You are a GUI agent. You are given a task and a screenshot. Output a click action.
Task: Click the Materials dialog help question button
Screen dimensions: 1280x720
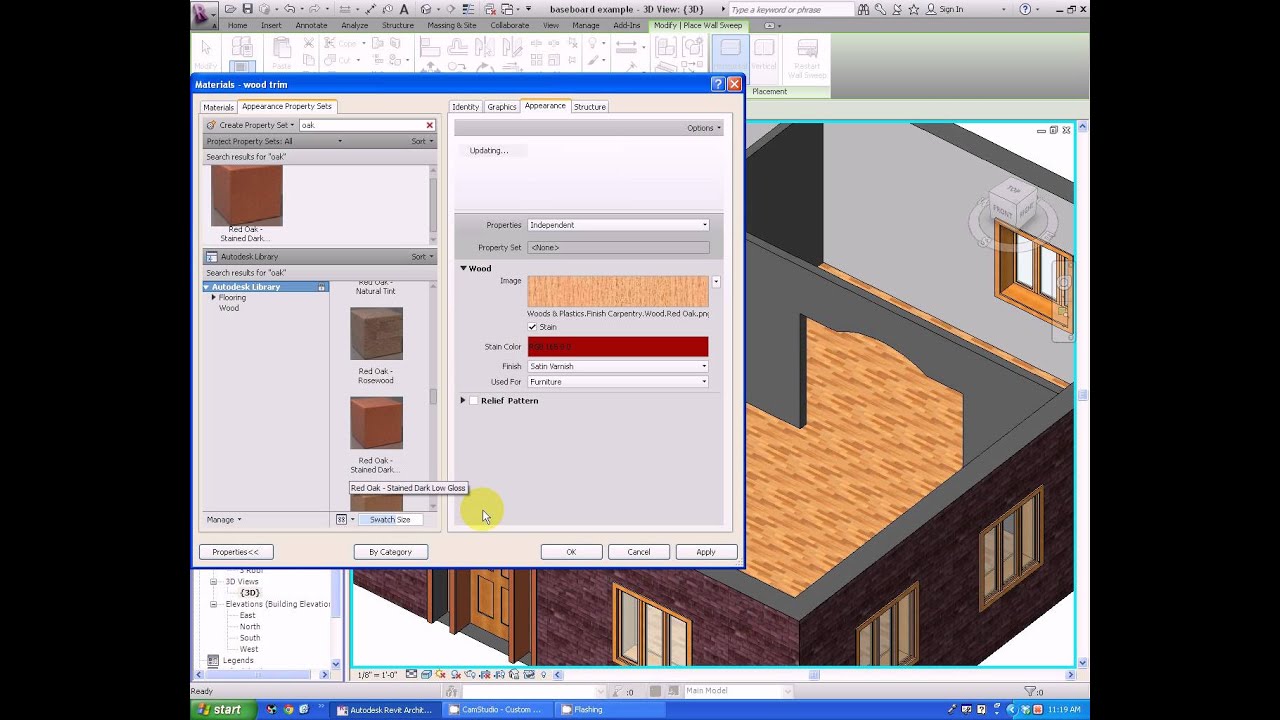(x=717, y=85)
